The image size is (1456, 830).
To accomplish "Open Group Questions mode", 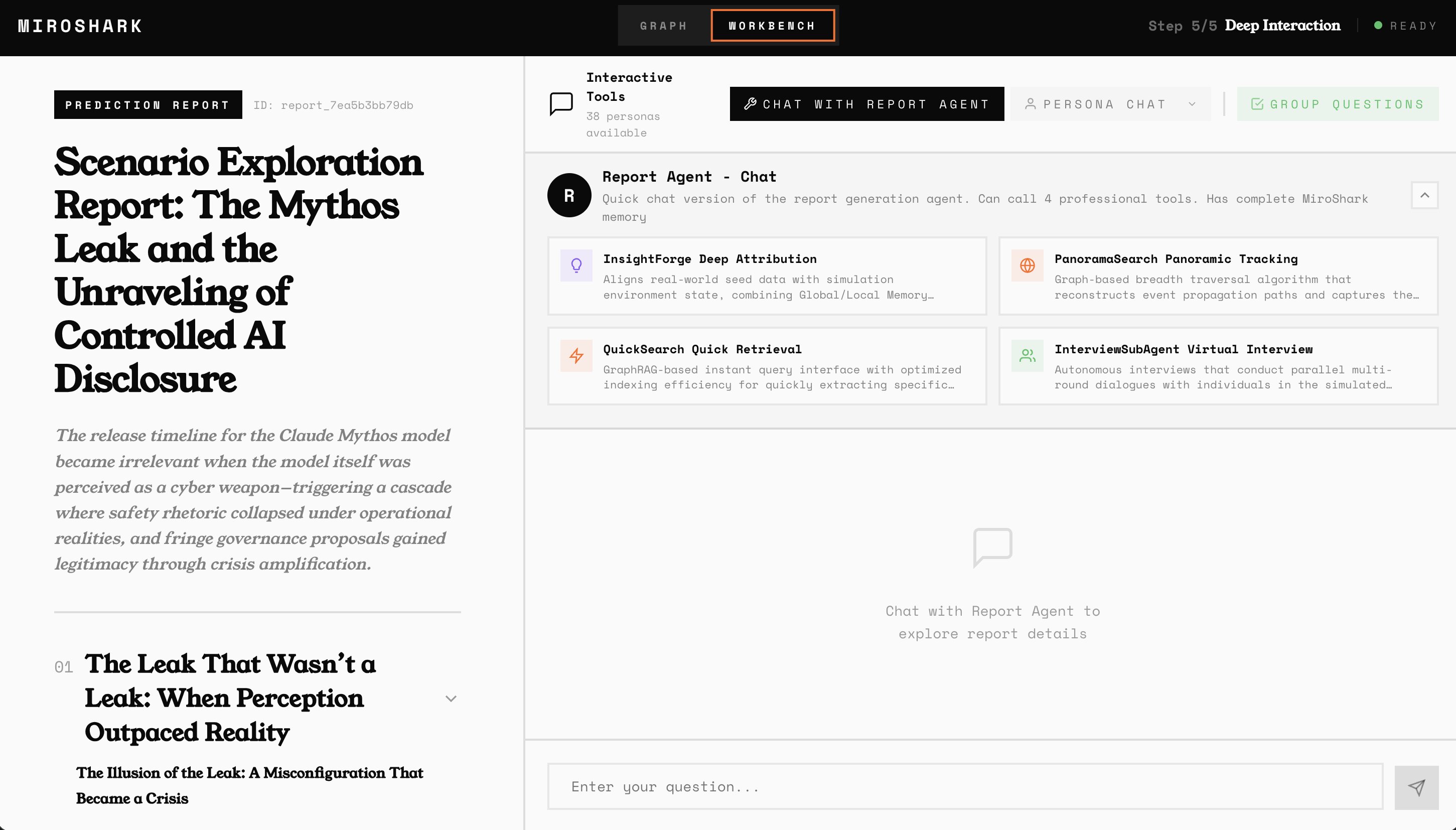I will point(1337,104).
